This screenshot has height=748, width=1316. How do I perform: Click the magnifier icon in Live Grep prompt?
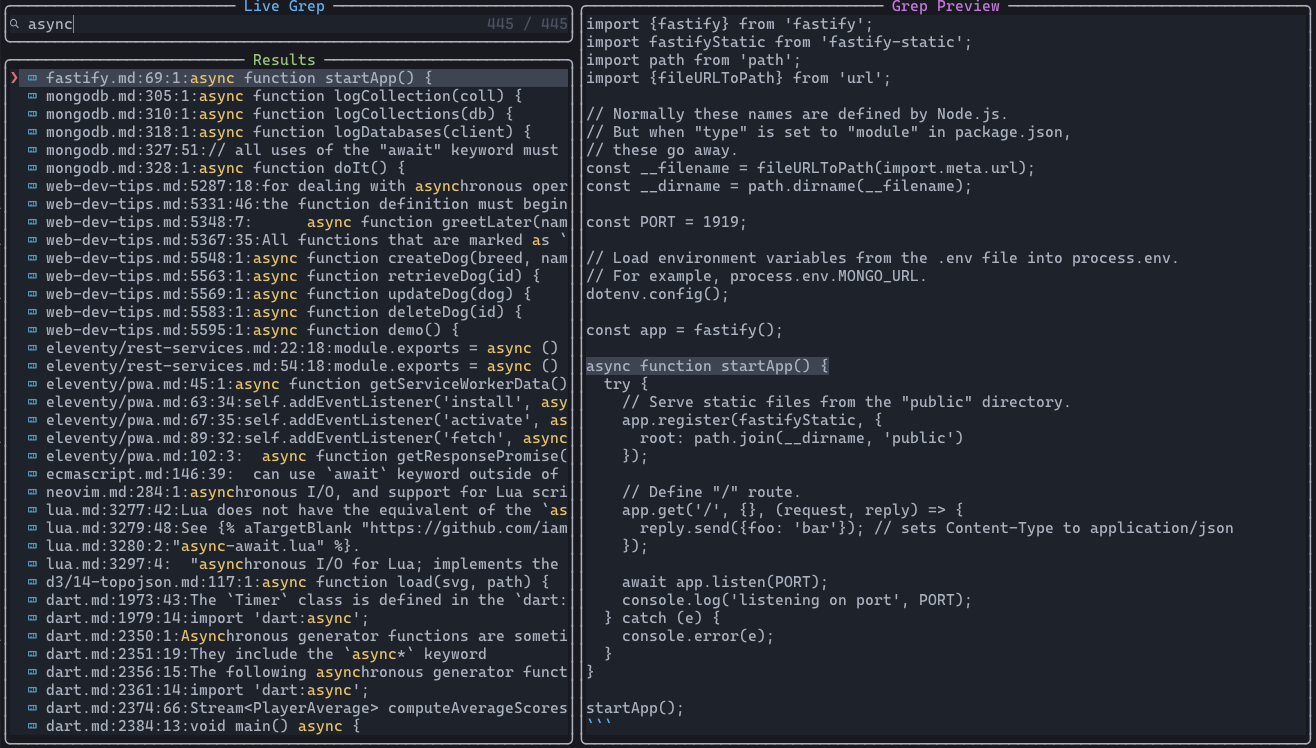point(15,24)
